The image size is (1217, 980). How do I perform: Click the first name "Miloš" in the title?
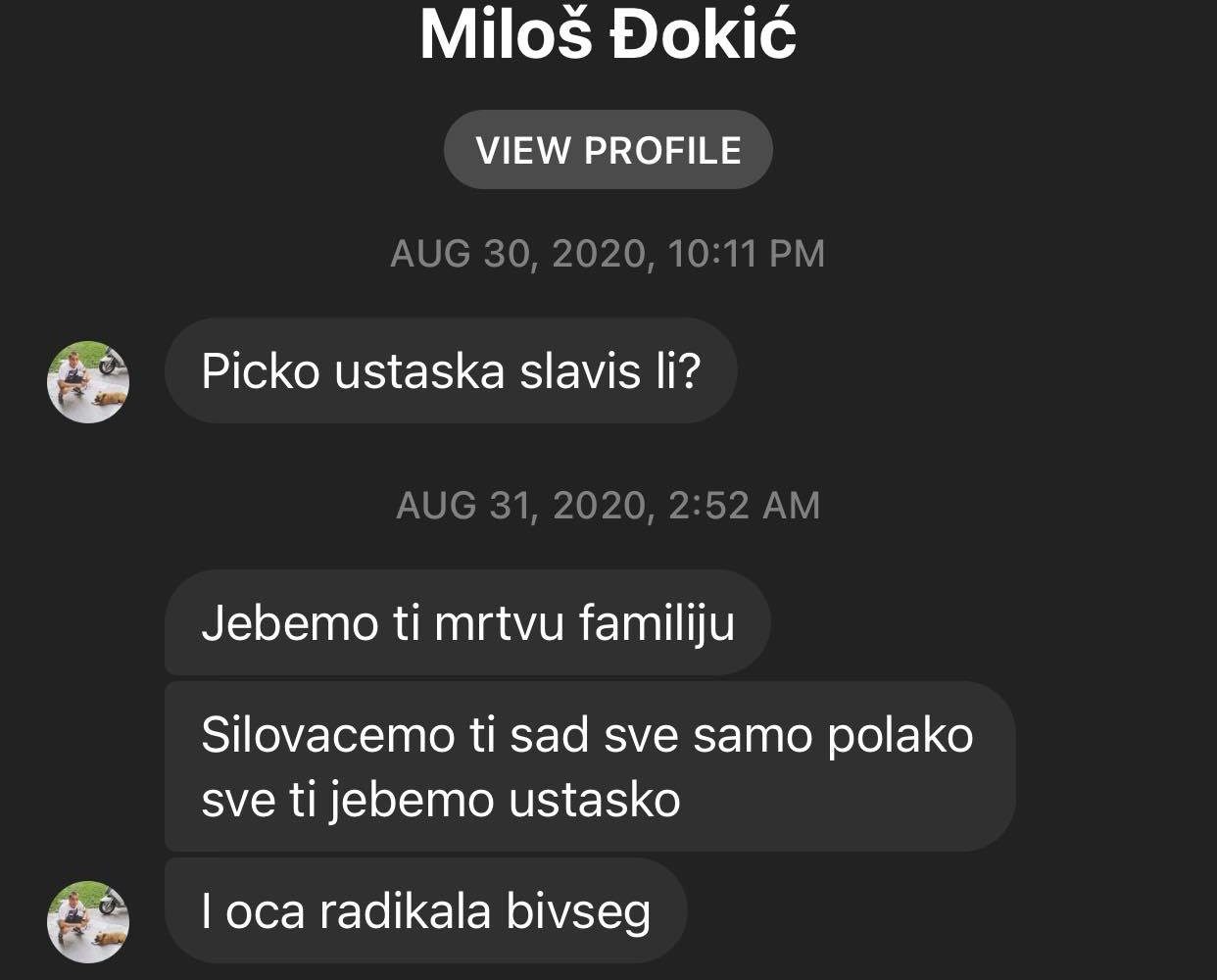[506, 35]
